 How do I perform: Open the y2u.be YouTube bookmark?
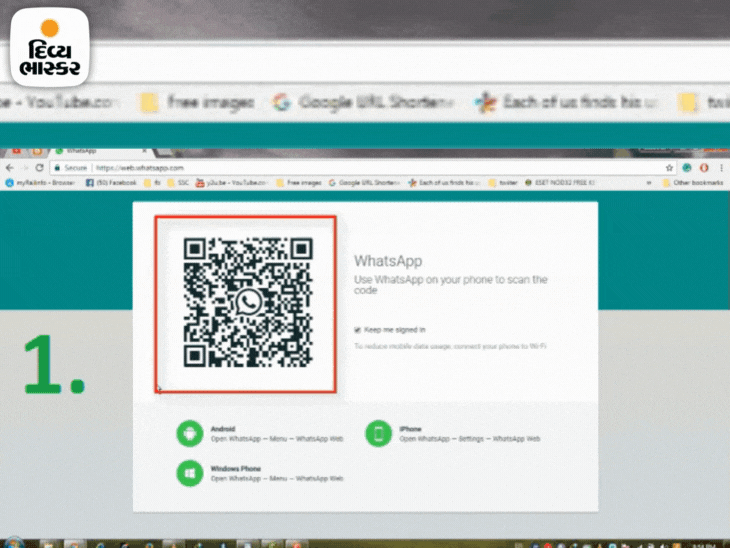pyautogui.click(x=231, y=183)
